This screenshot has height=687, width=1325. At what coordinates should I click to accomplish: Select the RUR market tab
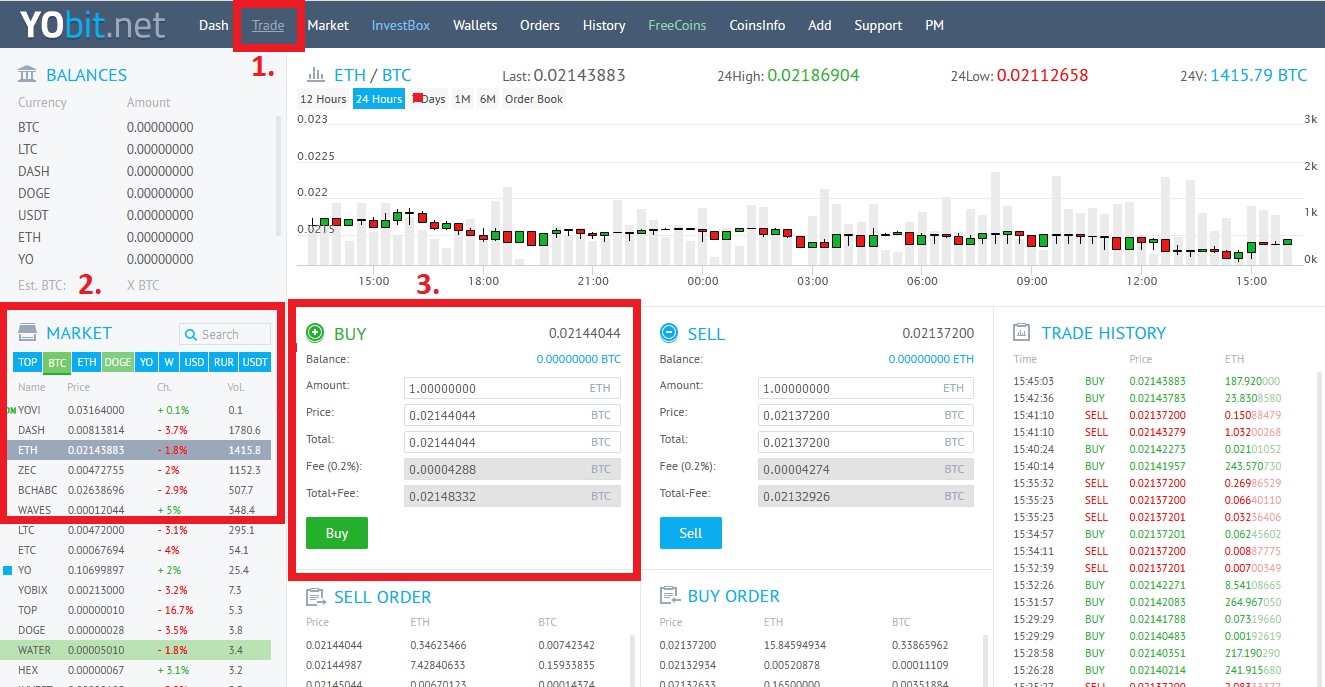(224, 362)
